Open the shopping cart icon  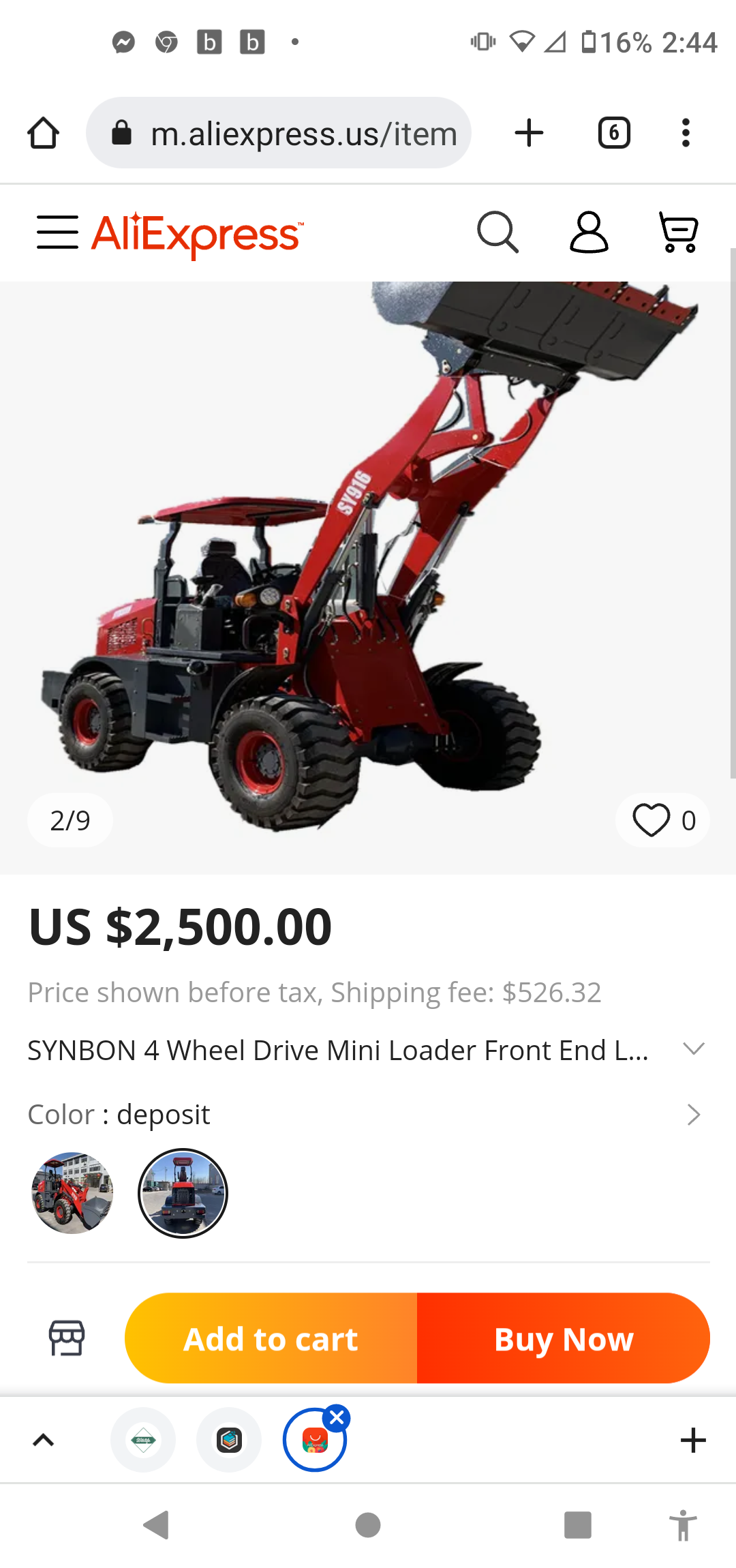(x=678, y=232)
